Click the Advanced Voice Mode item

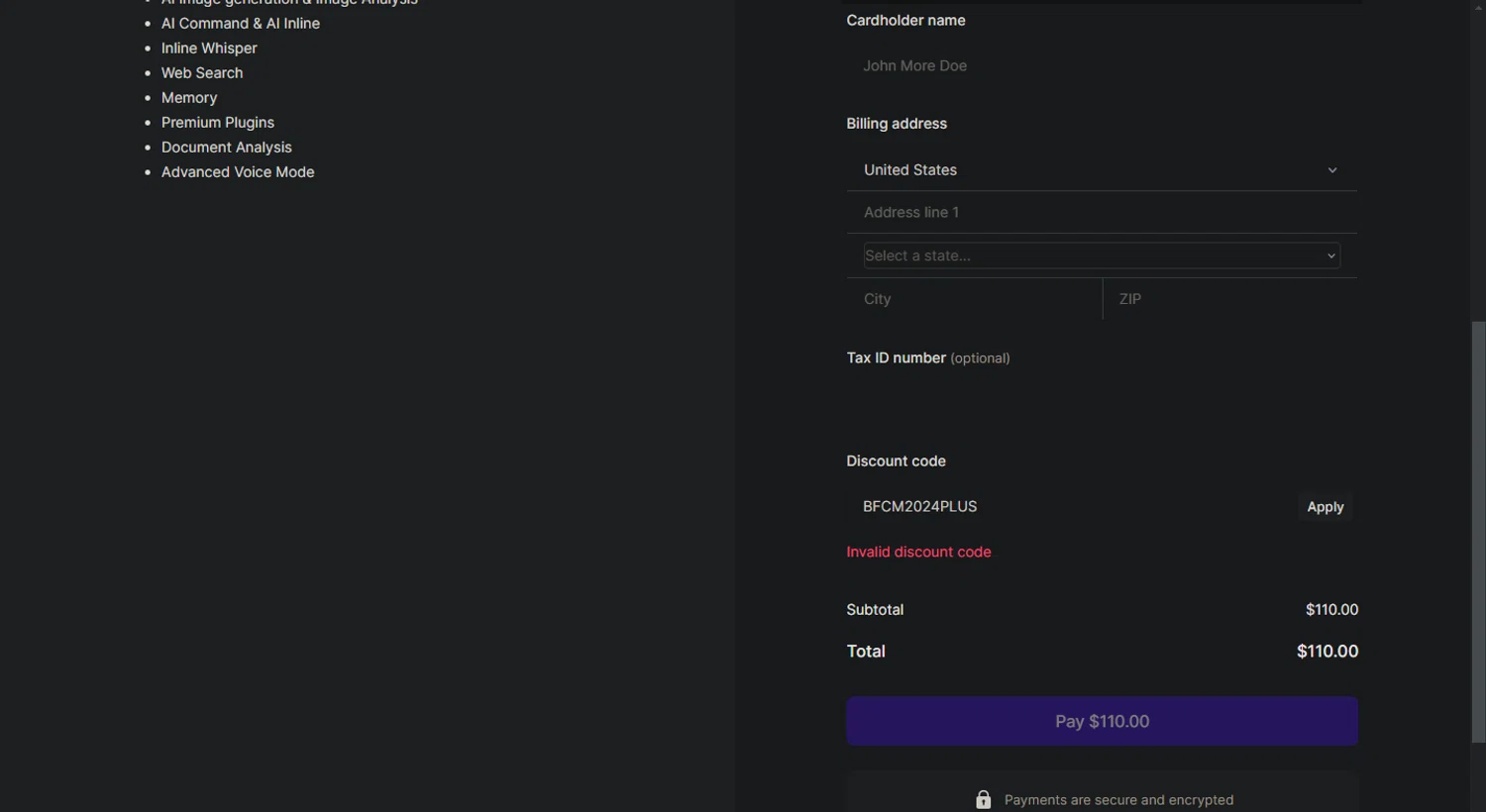click(238, 171)
